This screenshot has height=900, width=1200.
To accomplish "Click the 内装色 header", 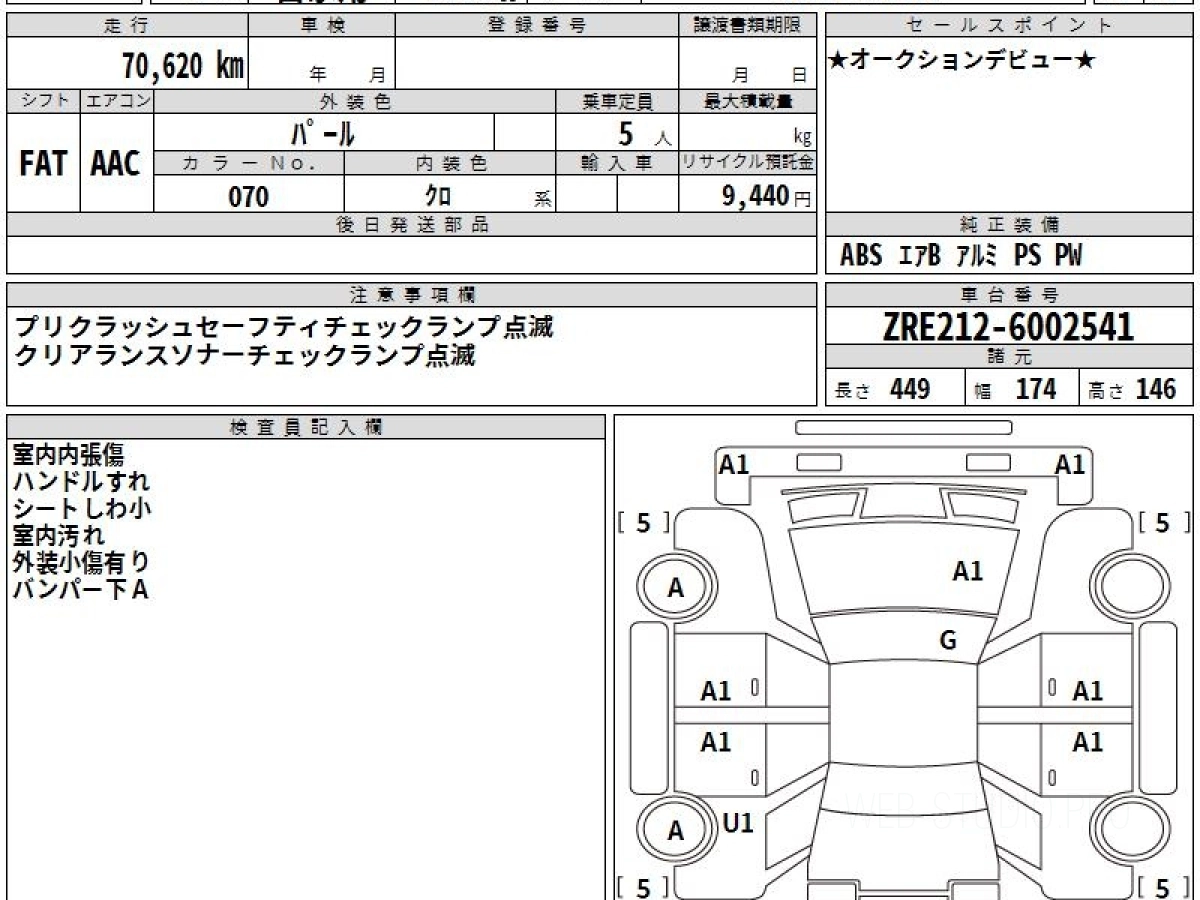I will (450, 164).
